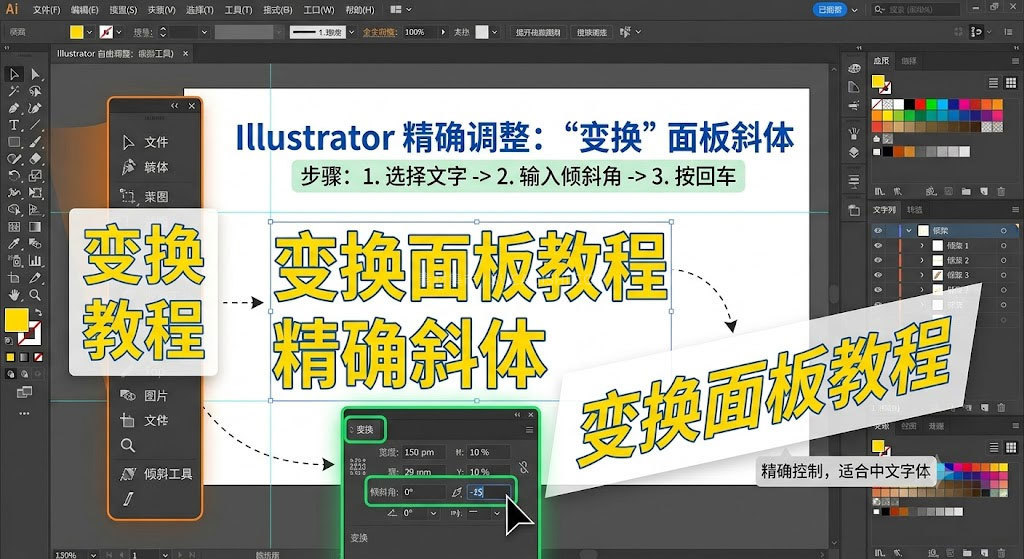Open fill color dropdown in control bar
1024x559 pixels.
(x=89, y=32)
